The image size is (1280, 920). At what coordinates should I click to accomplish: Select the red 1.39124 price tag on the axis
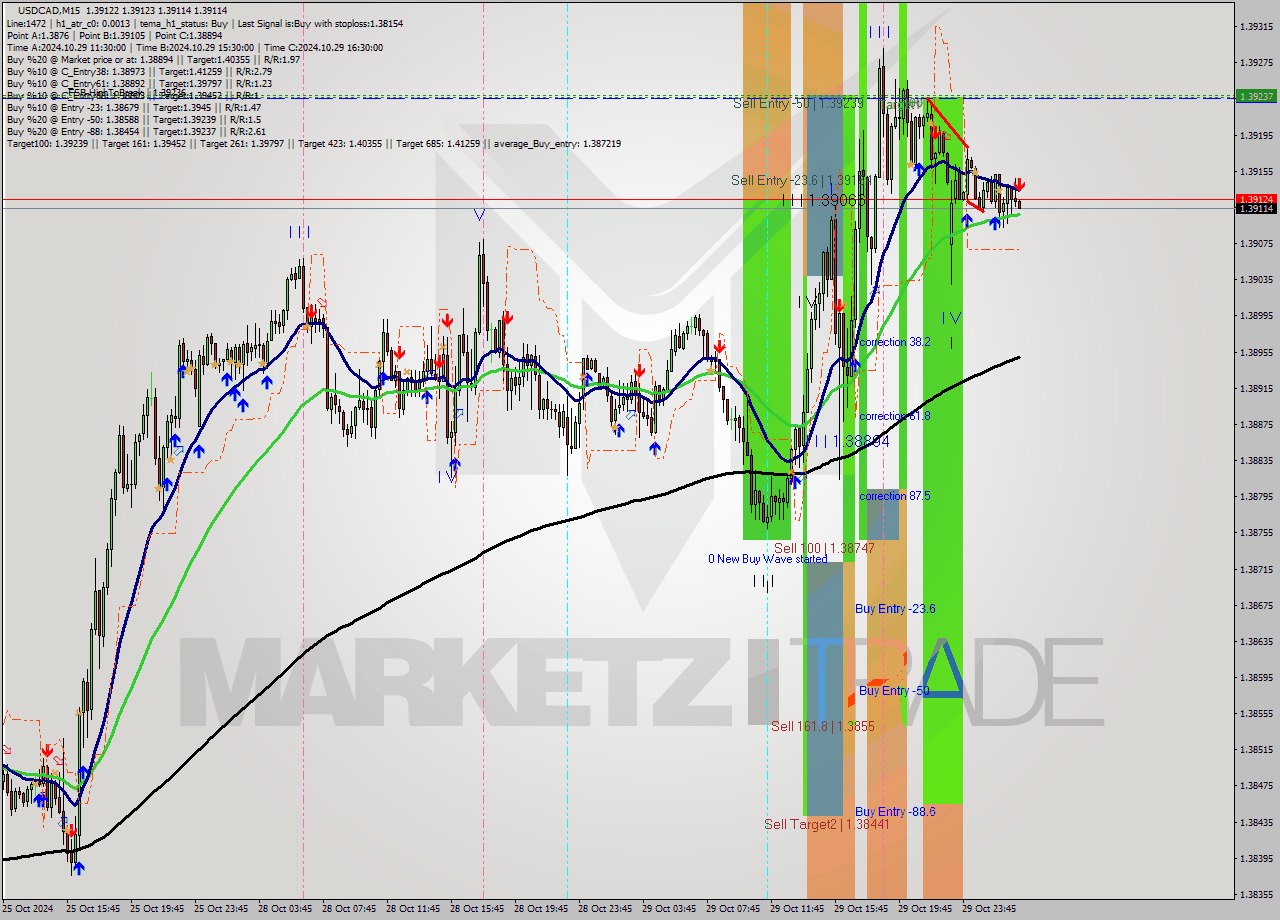pos(1255,199)
